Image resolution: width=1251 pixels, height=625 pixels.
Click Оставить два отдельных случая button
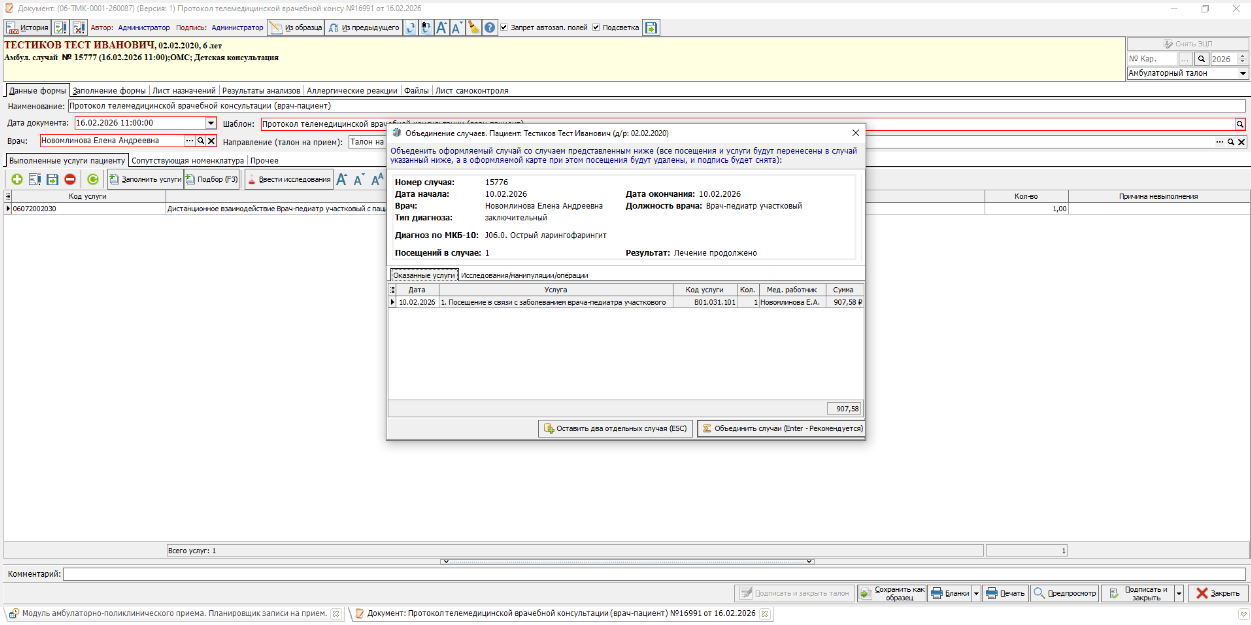point(615,428)
